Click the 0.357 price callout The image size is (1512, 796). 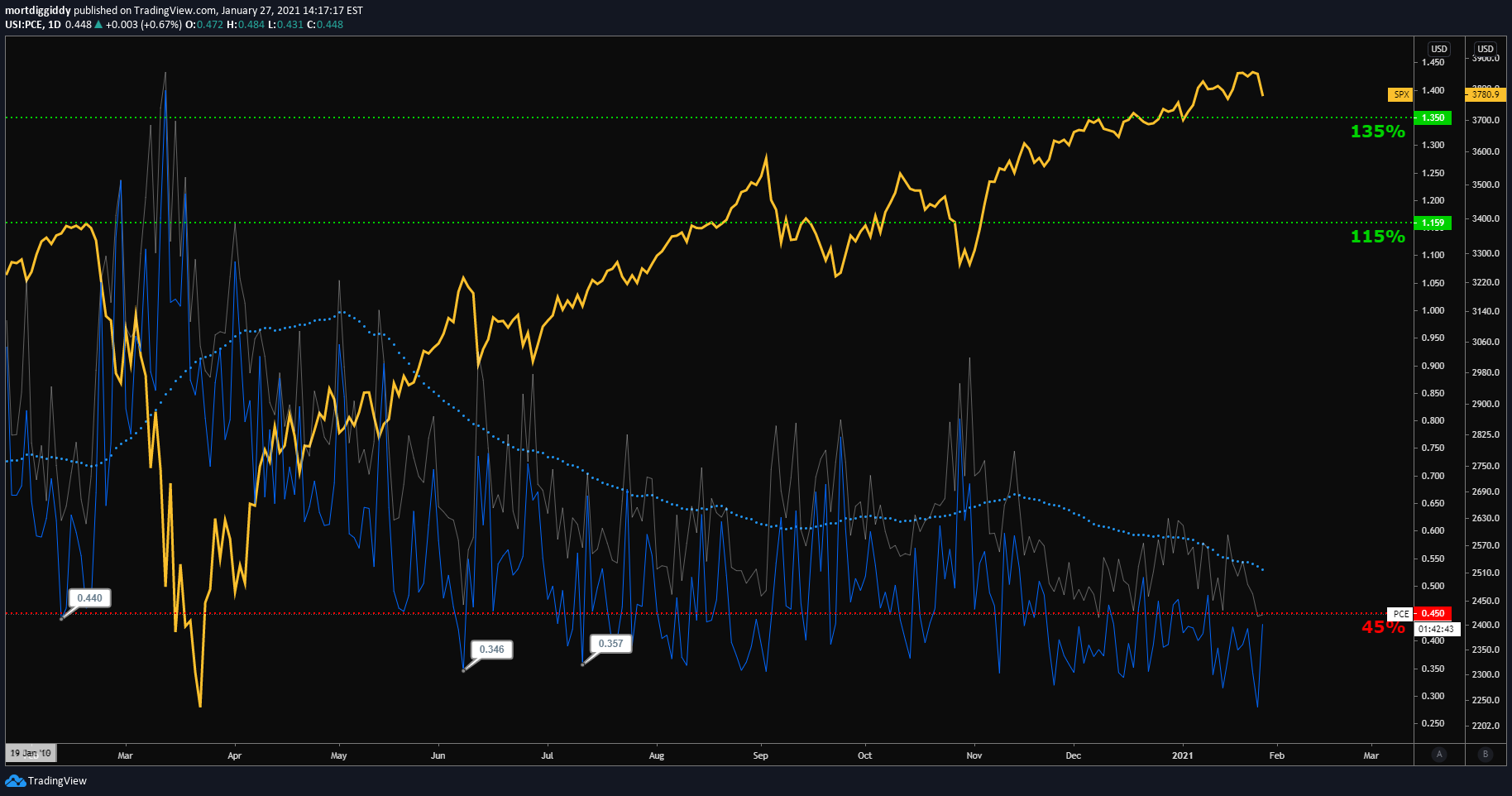[611, 643]
